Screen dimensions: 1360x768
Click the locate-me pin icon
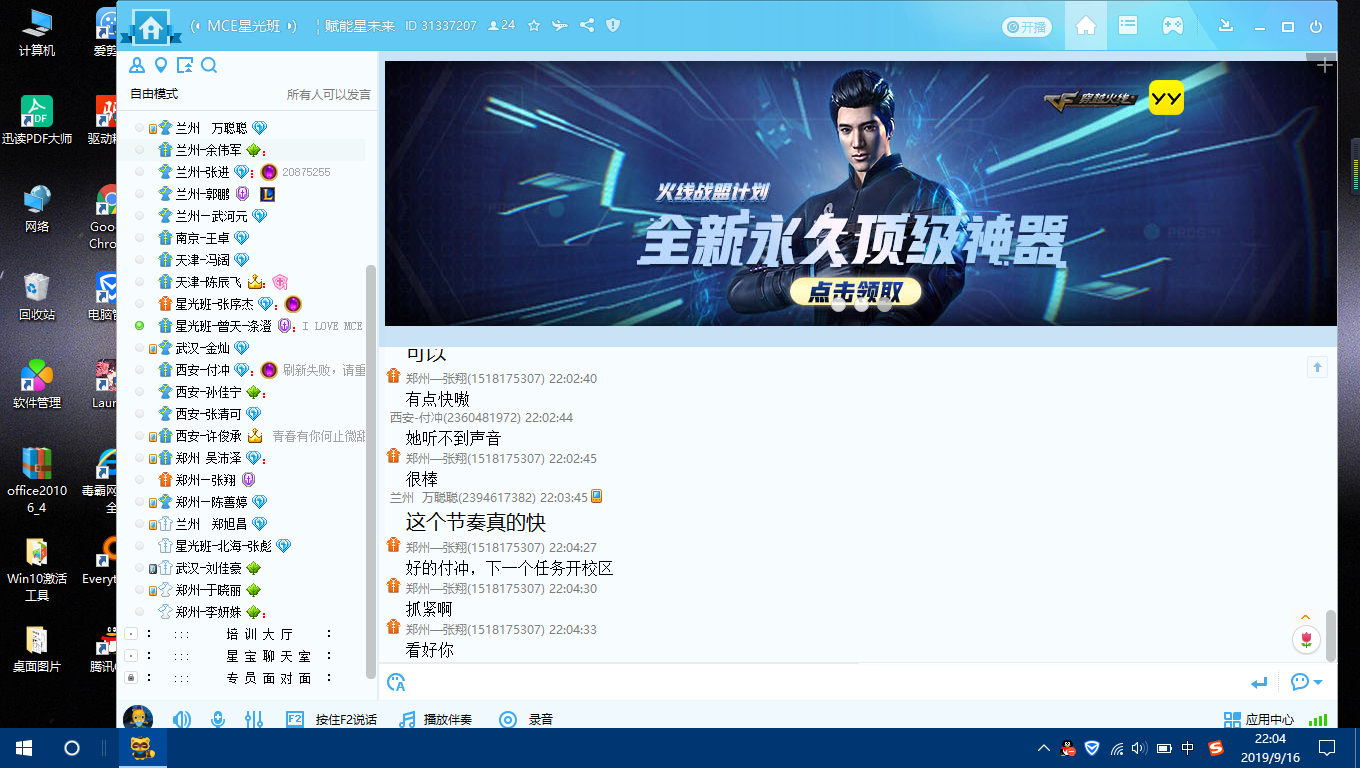coord(161,66)
